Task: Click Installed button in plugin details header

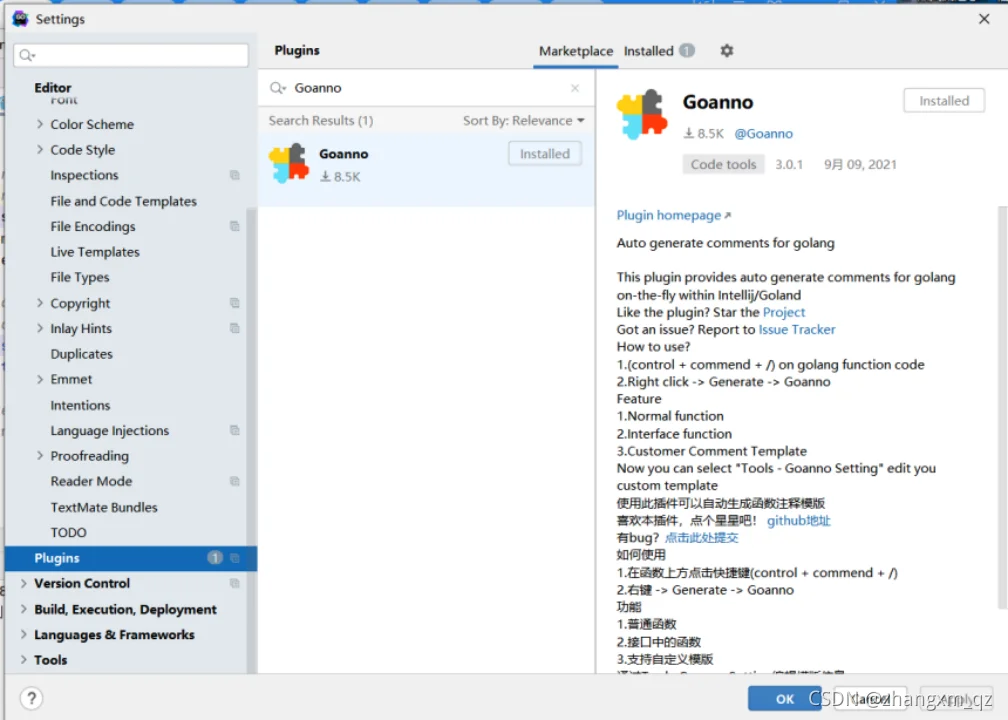Action: [944, 100]
